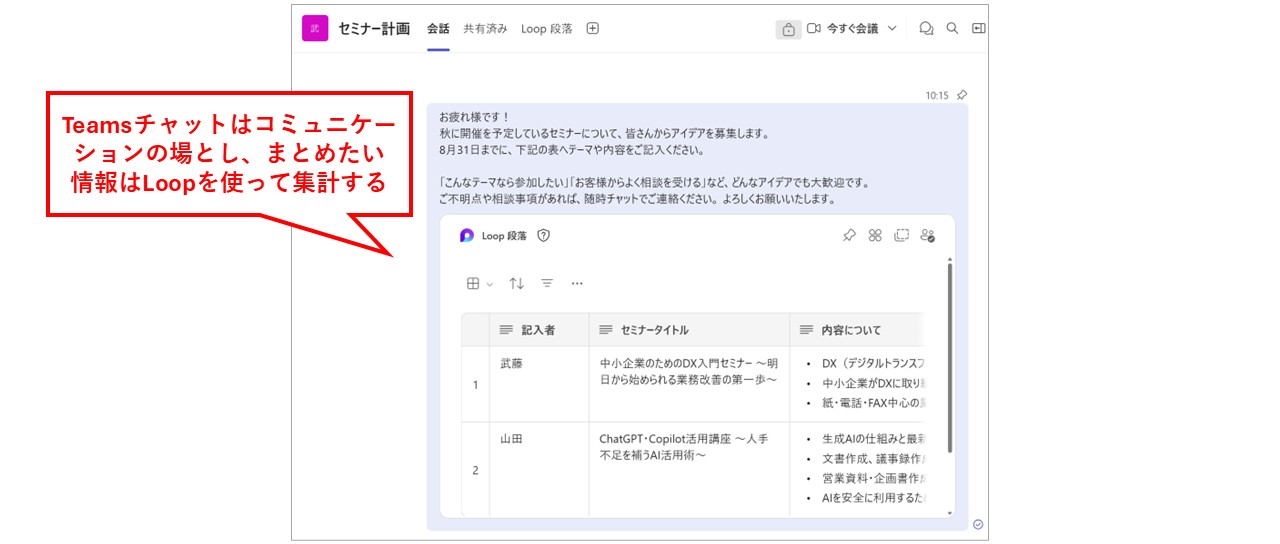The height and width of the screenshot is (544, 1280).
Task: Select the 記入者 column header
Action: [x=538, y=330]
